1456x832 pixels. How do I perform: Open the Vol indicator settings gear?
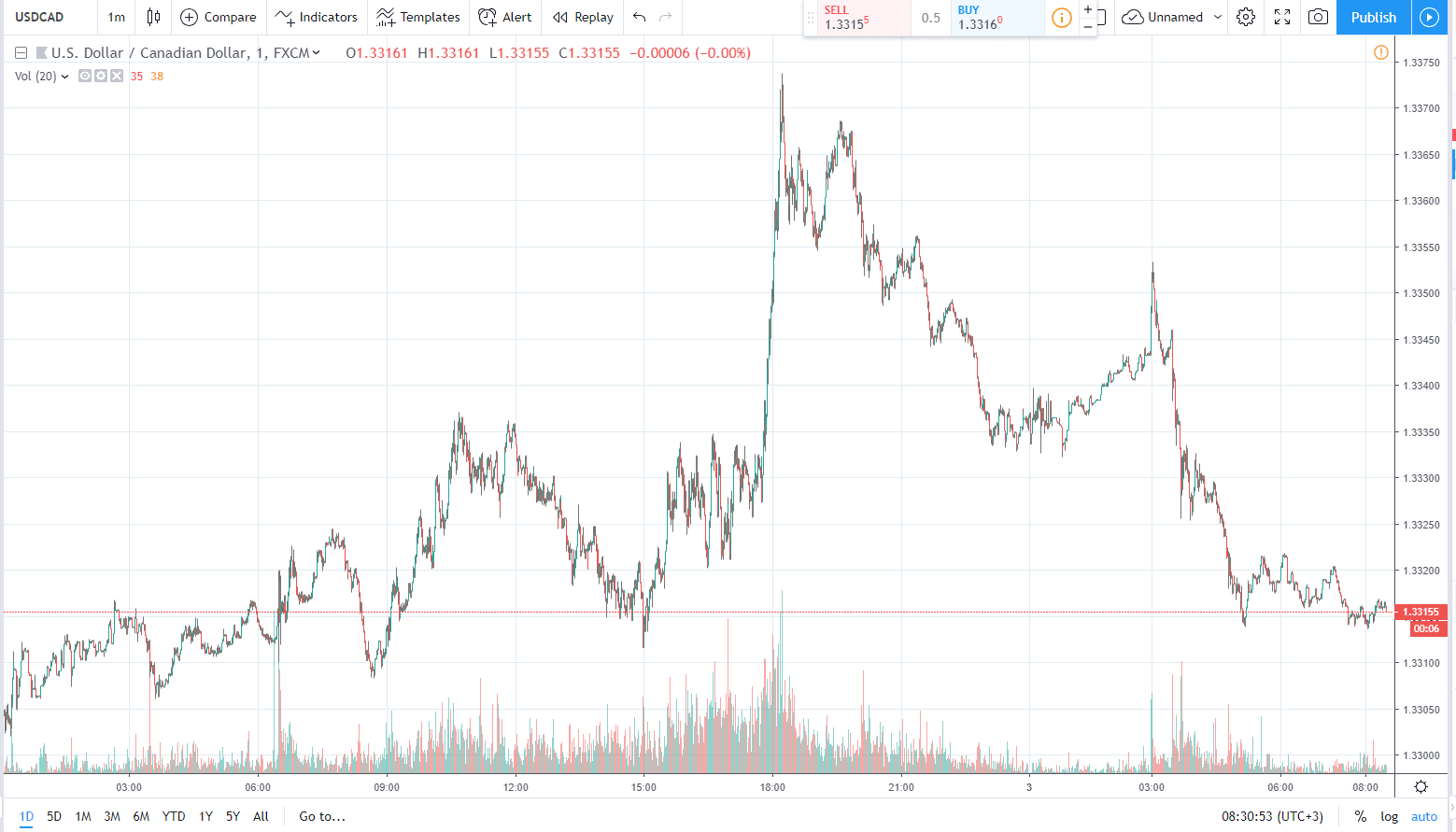[101, 76]
